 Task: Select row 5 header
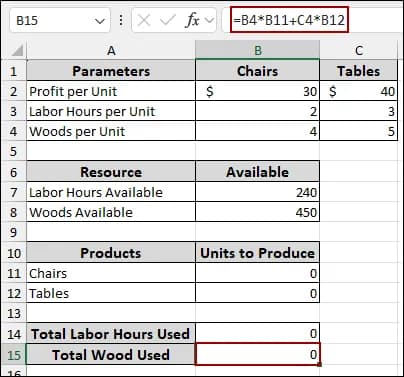pyautogui.click(x=13, y=151)
